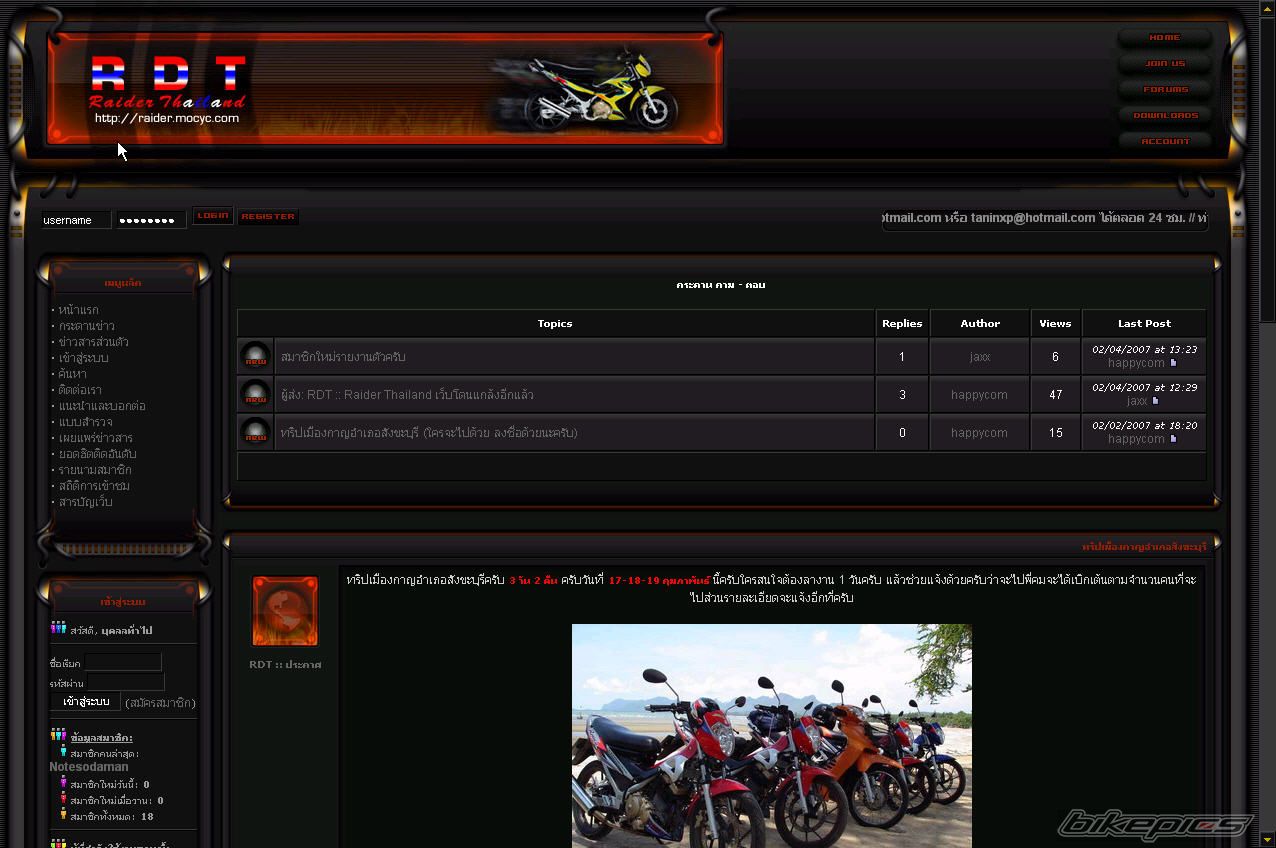Screen dimensions: 1276x848
Task: Open the ACCOUNT page
Action: pyautogui.click(x=1164, y=142)
